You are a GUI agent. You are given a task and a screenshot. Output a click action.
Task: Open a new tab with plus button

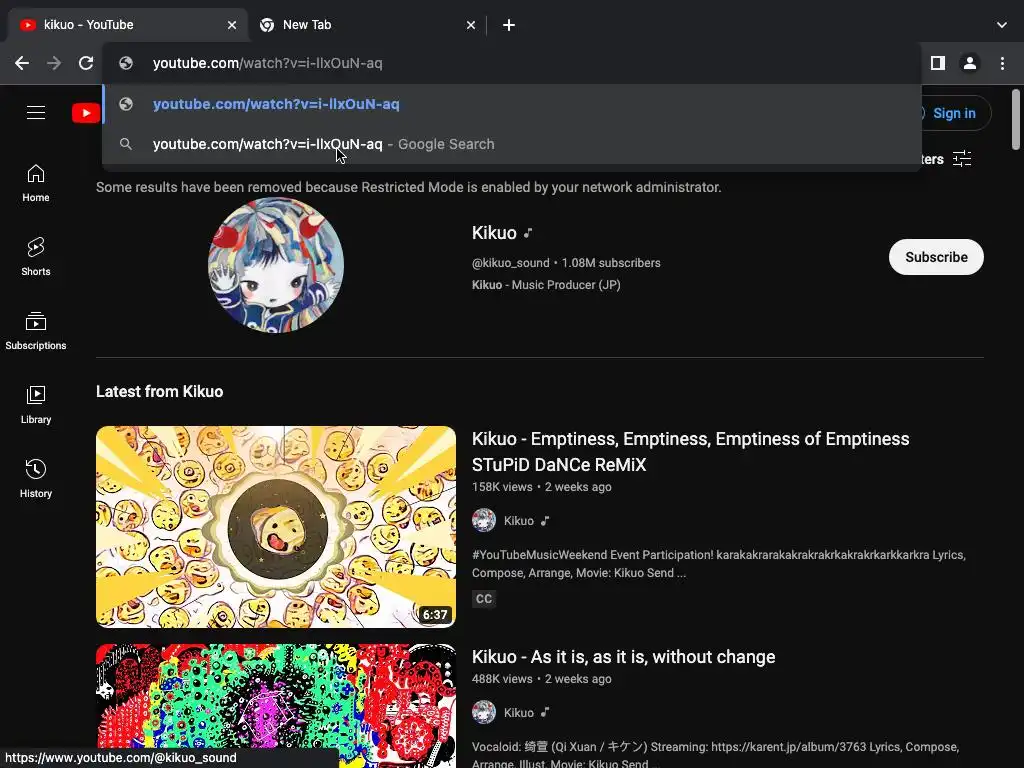pos(509,25)
